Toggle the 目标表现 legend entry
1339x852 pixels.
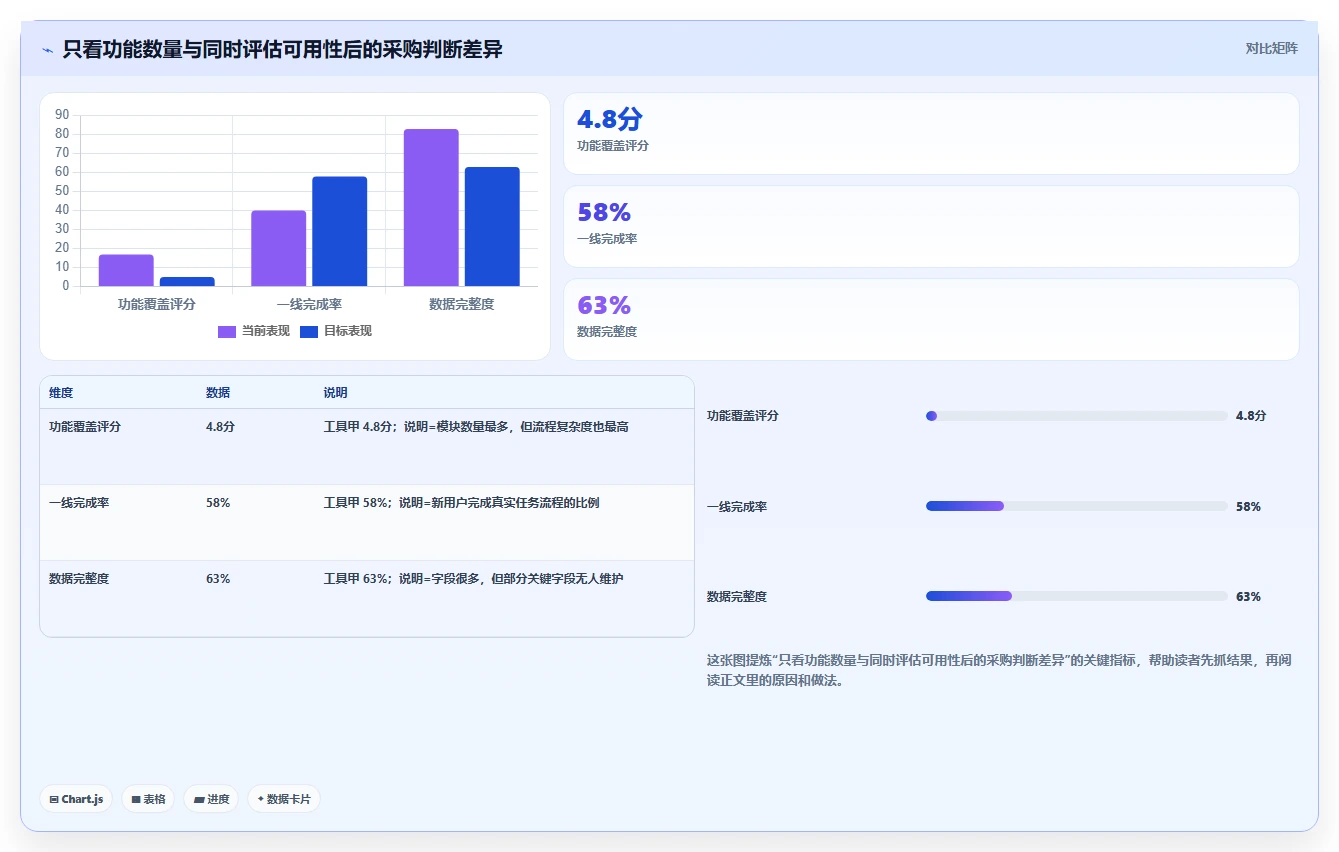tap(336, 331)
